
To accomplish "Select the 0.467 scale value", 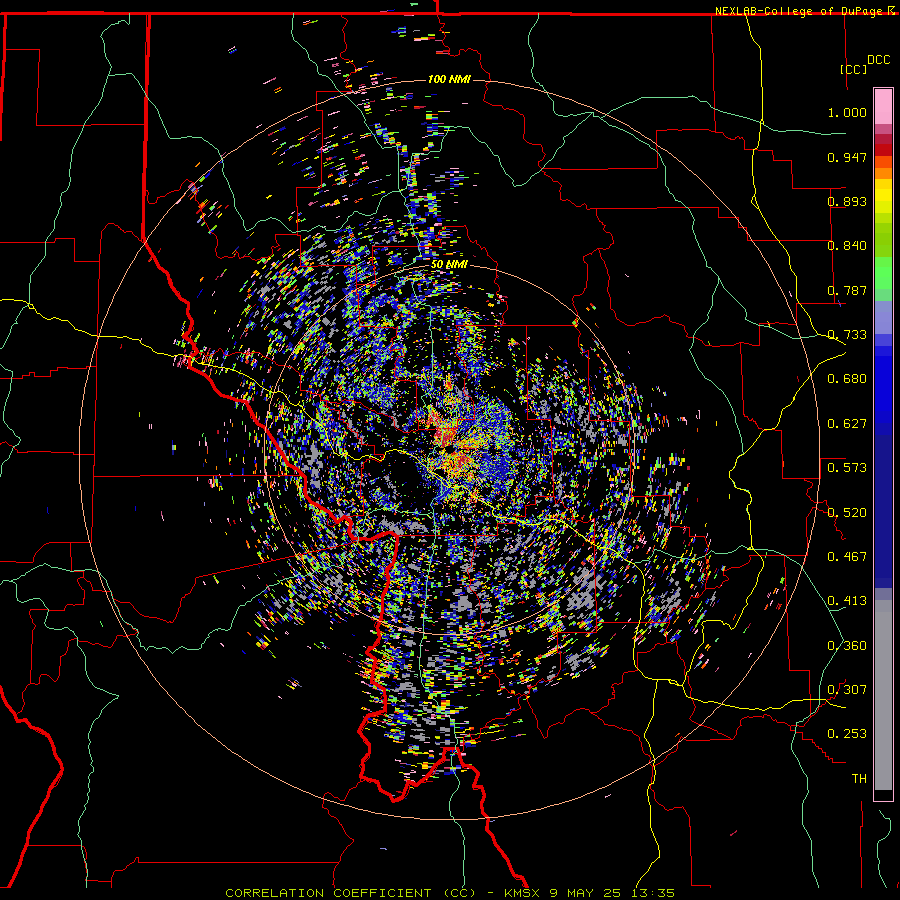I will (x=847, y=557).
